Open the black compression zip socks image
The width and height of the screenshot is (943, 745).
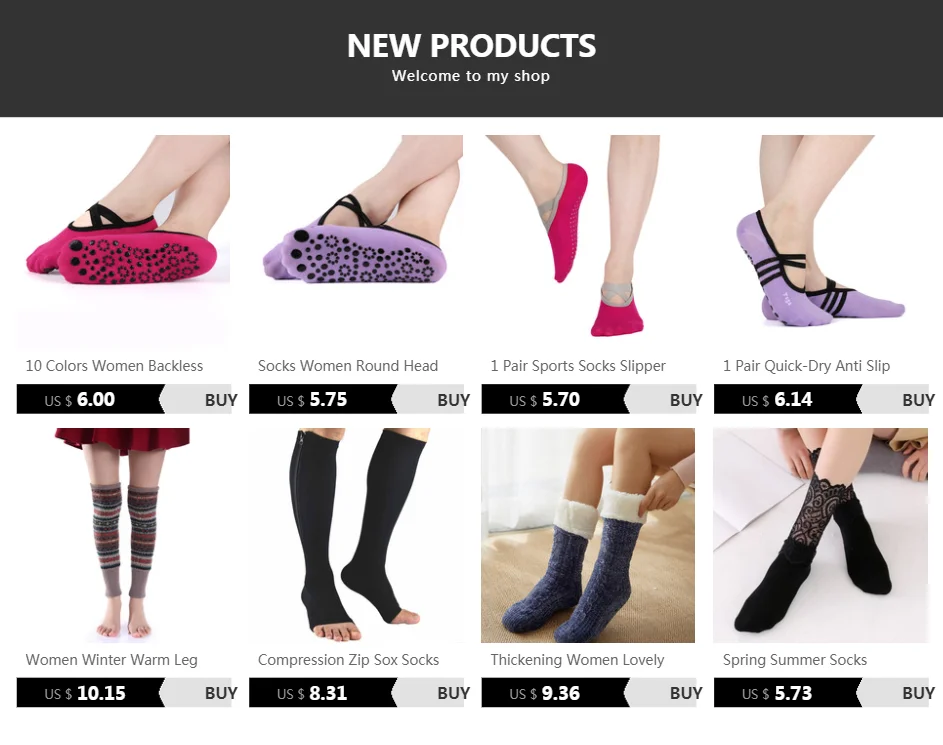tap(356, 535)
